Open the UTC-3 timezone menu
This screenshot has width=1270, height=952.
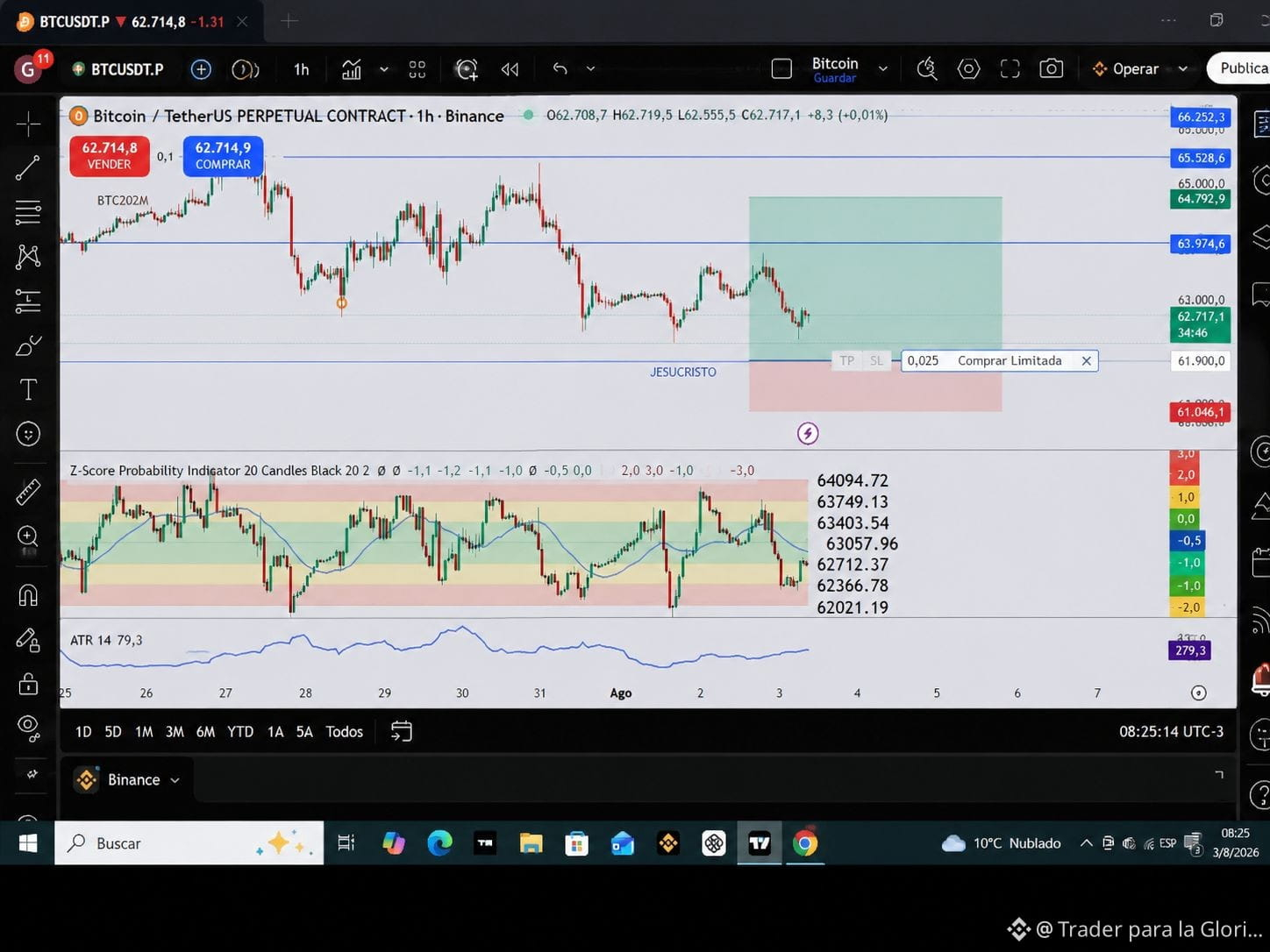1171,731
